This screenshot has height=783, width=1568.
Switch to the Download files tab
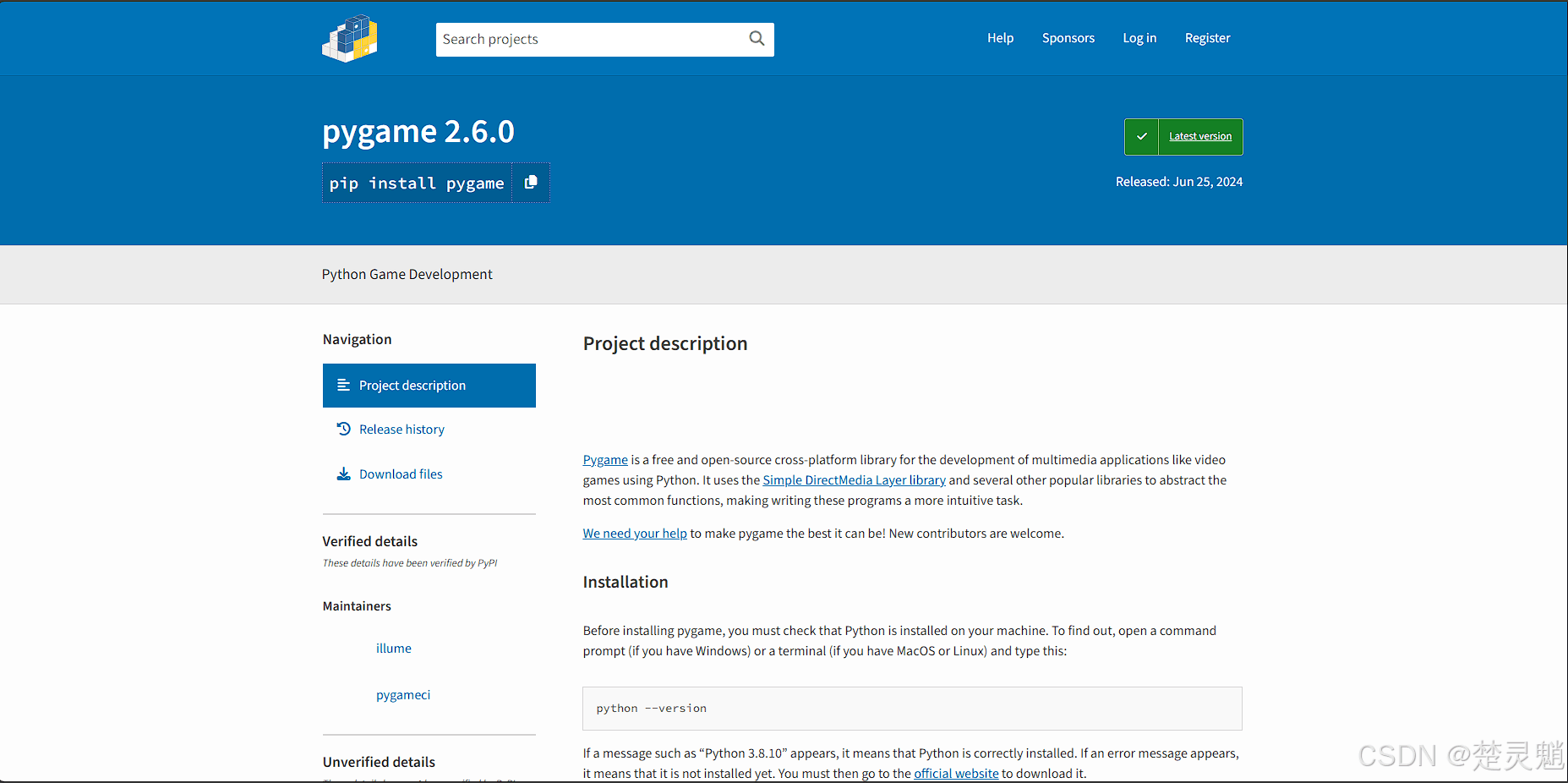point(401,474)
